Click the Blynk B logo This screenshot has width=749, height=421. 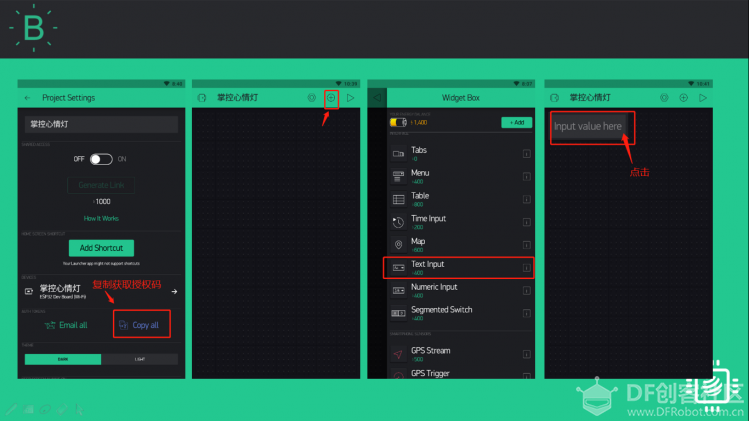click(33, 28)
